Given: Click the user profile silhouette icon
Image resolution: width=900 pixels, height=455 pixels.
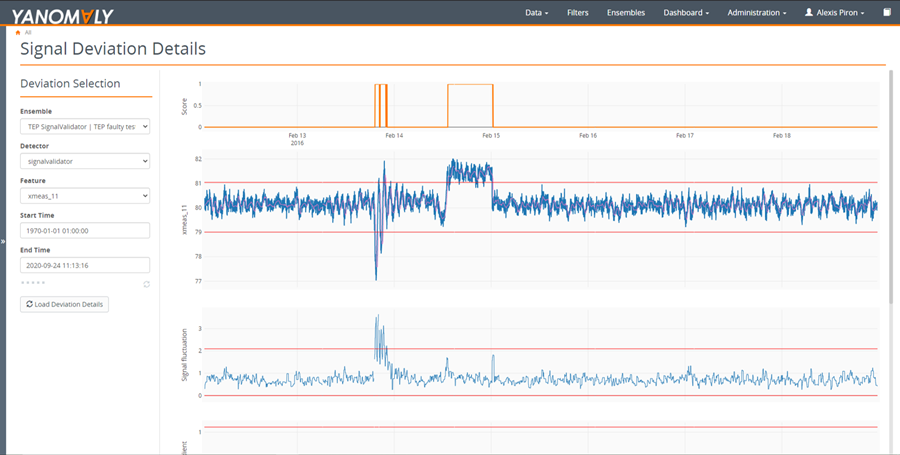Looking at the screenshot, I should [x=809, y=12].
